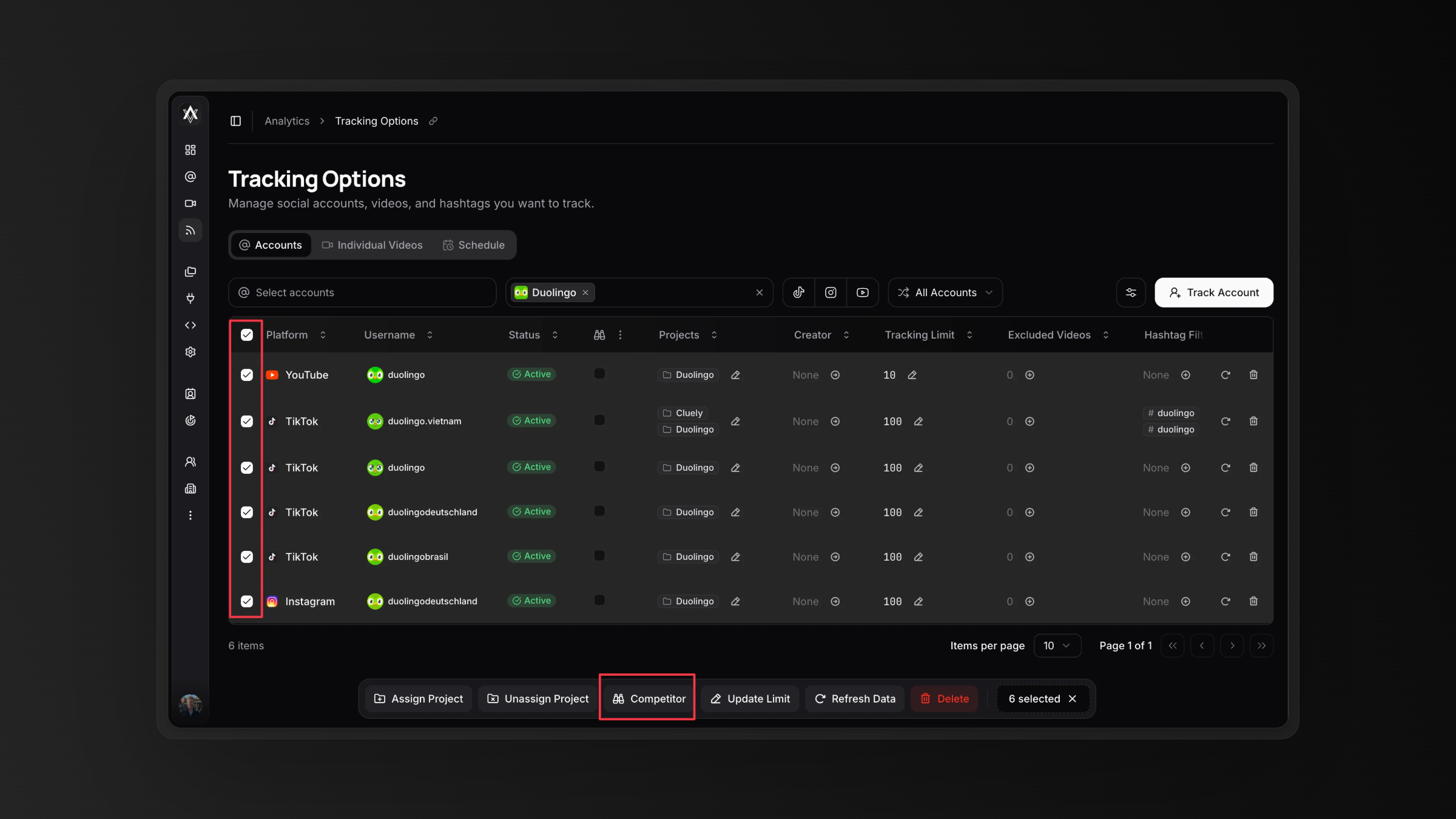
Task: Toggle the competitor box for duolingobrasil
Action: (x=599, y=556)
